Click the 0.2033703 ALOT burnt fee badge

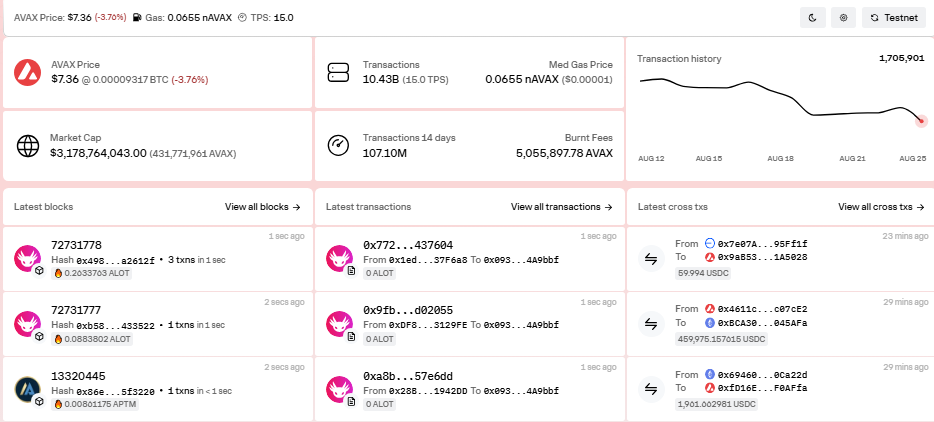(92, 273)
